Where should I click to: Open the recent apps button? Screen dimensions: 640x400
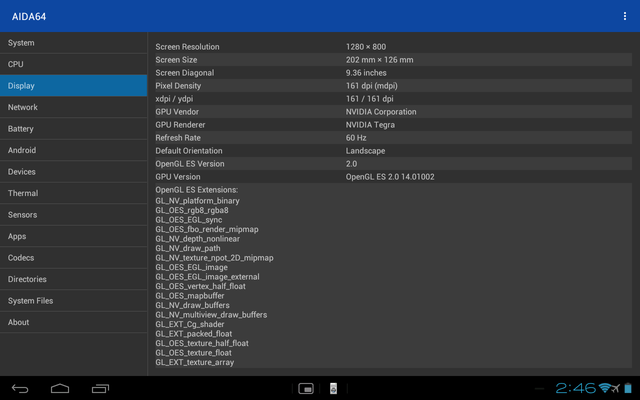pos(100,389)
